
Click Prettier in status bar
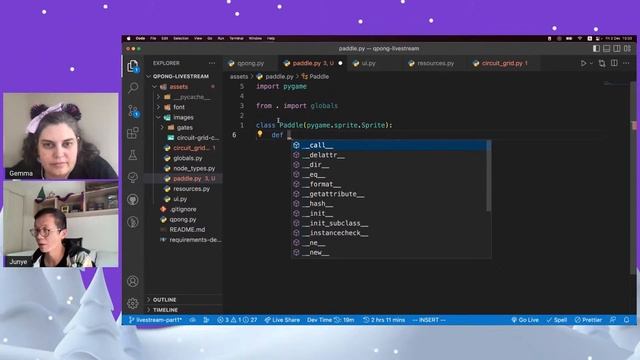[x=588, y=320]
